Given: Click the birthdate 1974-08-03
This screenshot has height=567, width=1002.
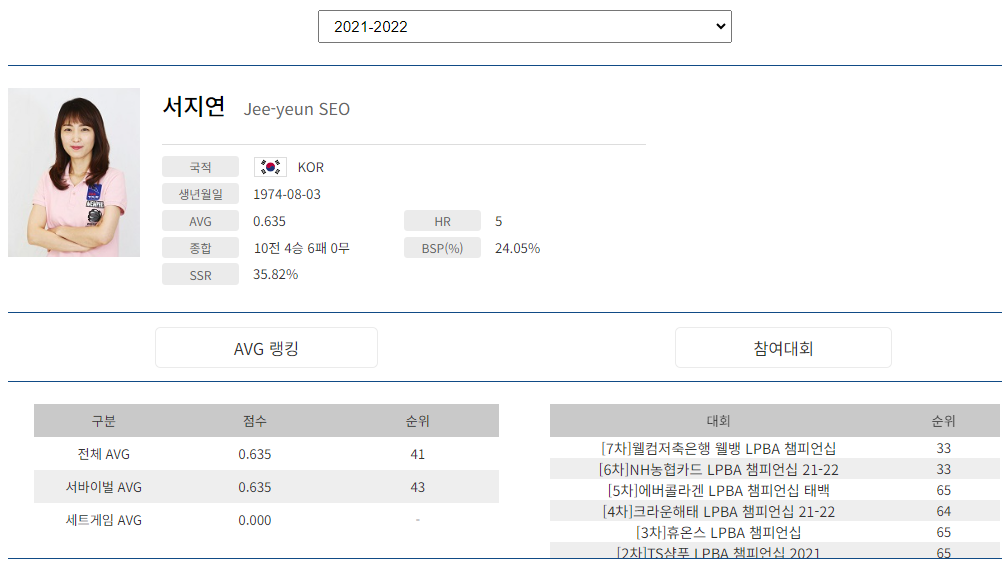Looking at the screenshot, I should tap(287, 194).
